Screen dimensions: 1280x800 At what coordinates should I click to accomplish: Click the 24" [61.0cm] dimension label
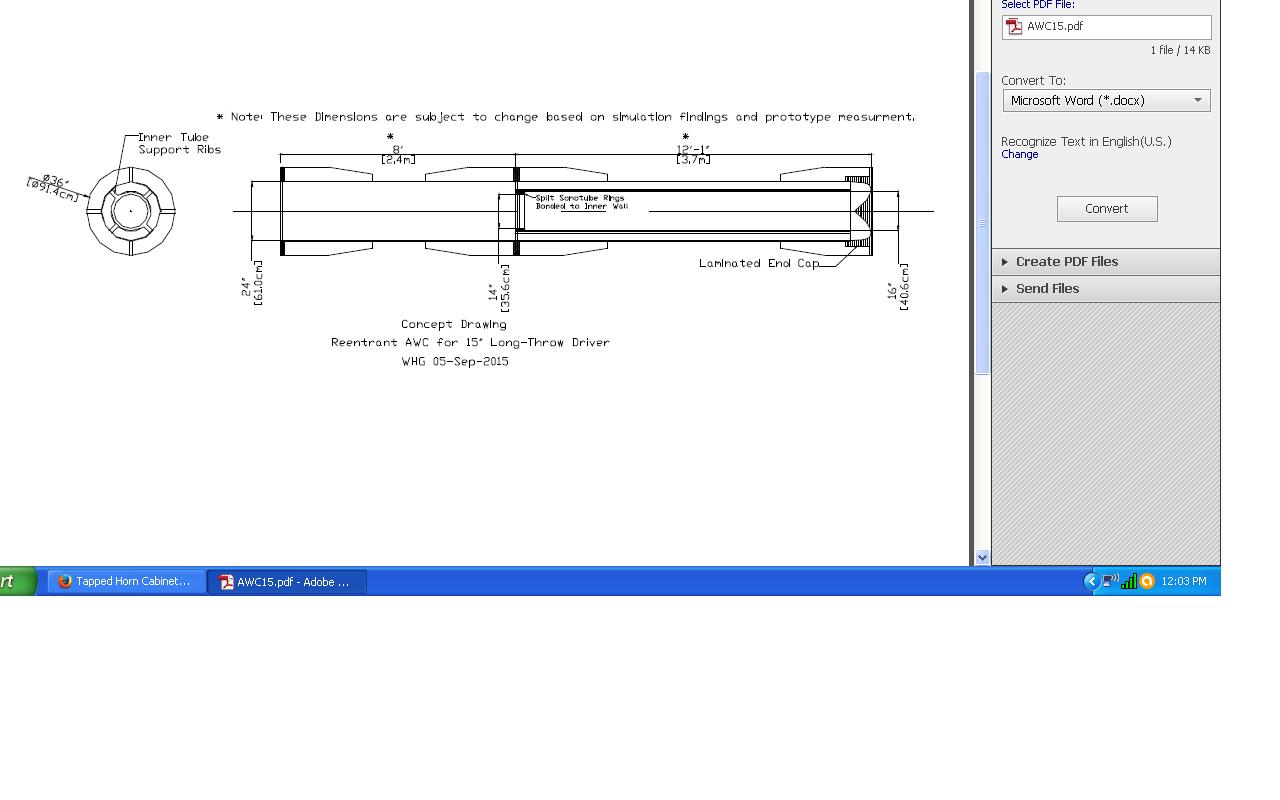point(251,283)
